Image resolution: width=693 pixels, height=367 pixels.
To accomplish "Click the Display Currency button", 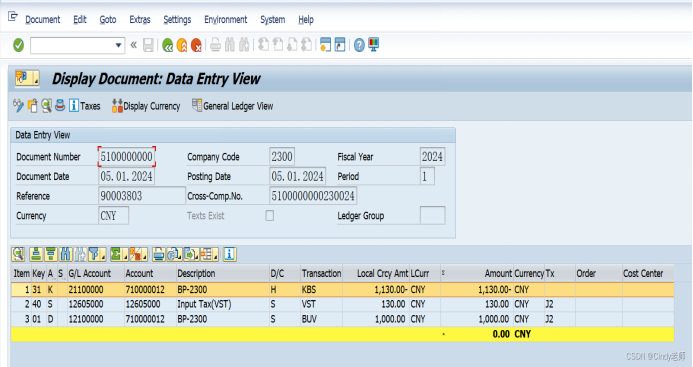I will click(x=146, y=106).
